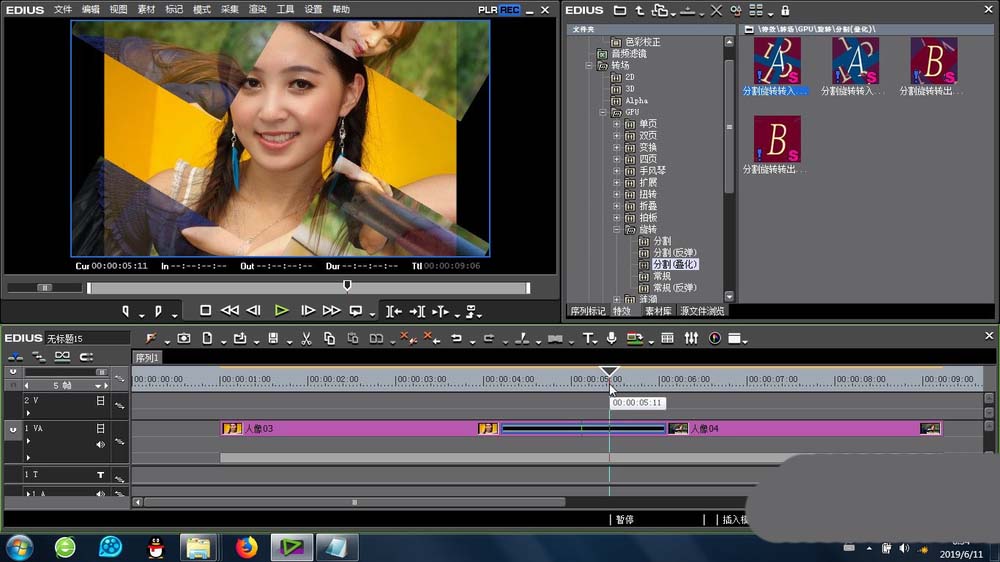The image size is (1000, 562).
Task: Set the Out point marker
Action: (x=158, y=311)
